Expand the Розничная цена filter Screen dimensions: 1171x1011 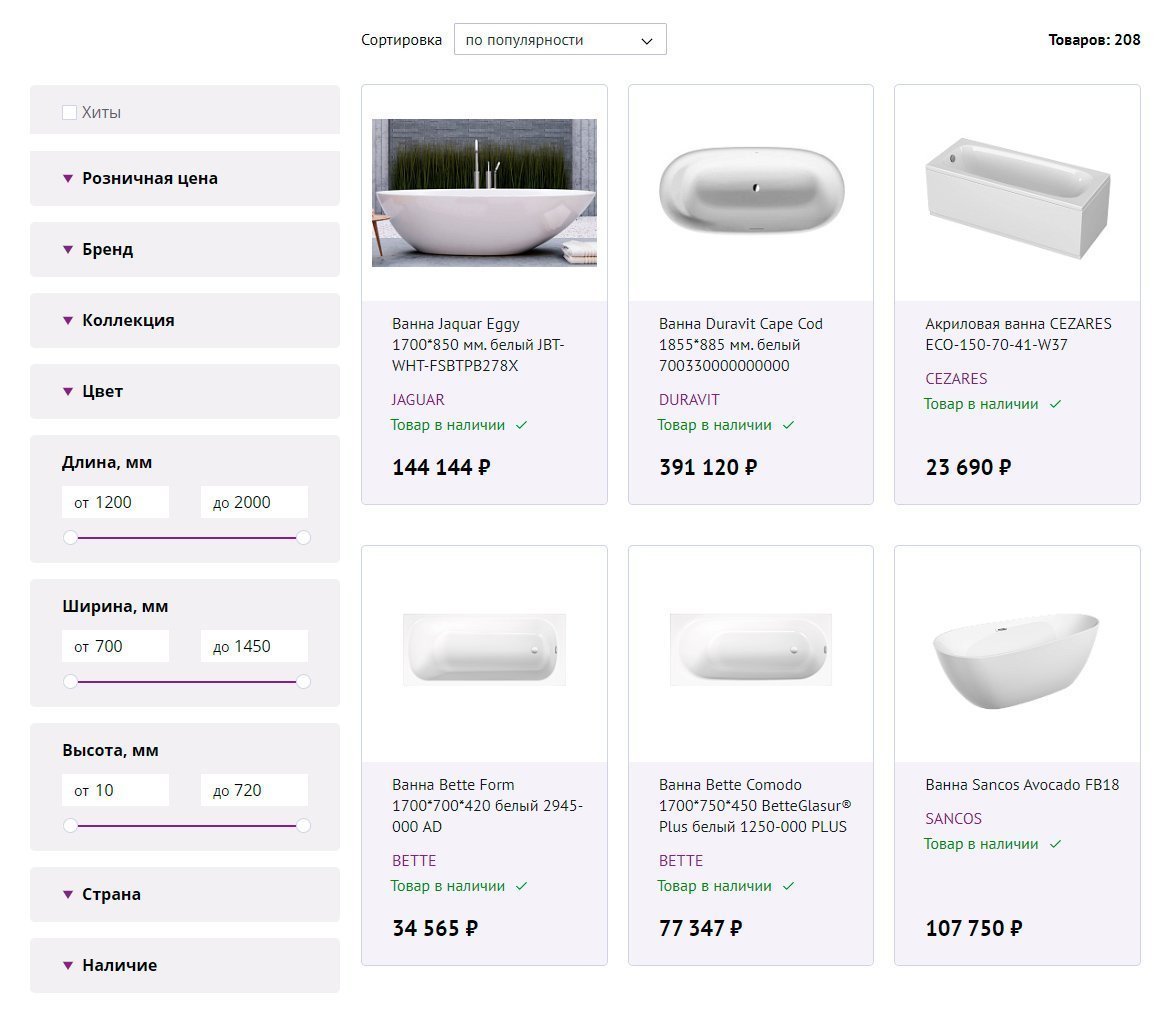[x=149, y=179]
